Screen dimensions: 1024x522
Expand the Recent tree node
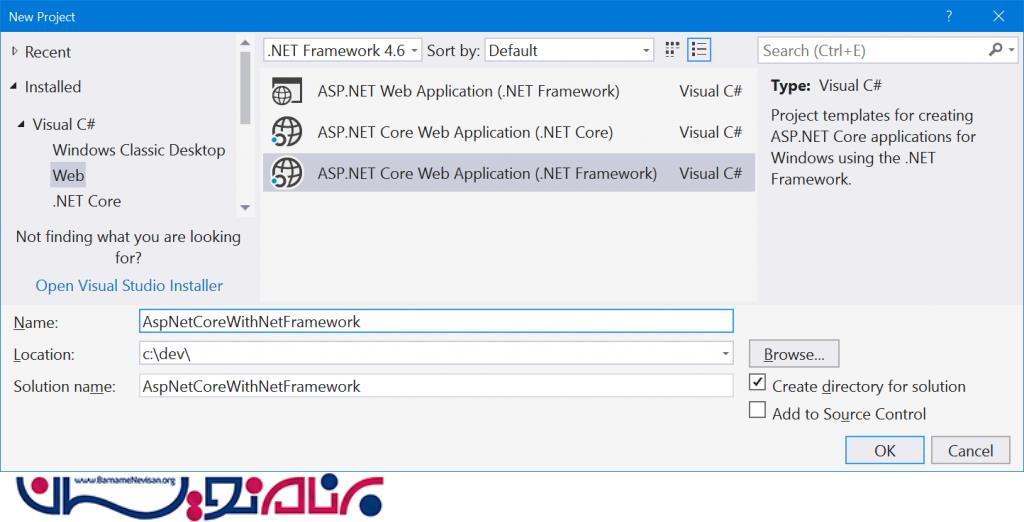(x=14, y=52)
